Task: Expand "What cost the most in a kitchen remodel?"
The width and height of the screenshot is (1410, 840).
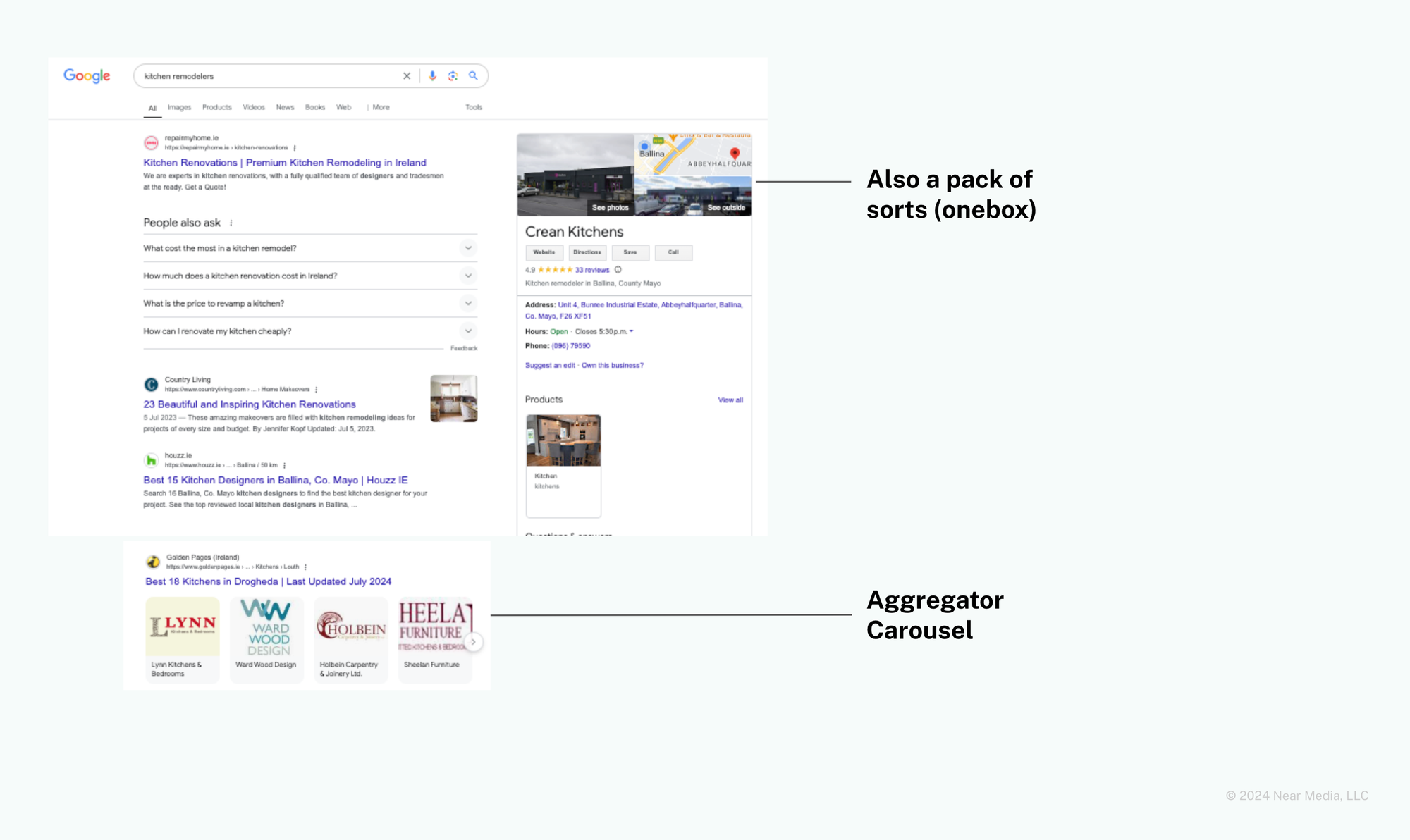Action: pyautogui.click(x=467, y=248)
